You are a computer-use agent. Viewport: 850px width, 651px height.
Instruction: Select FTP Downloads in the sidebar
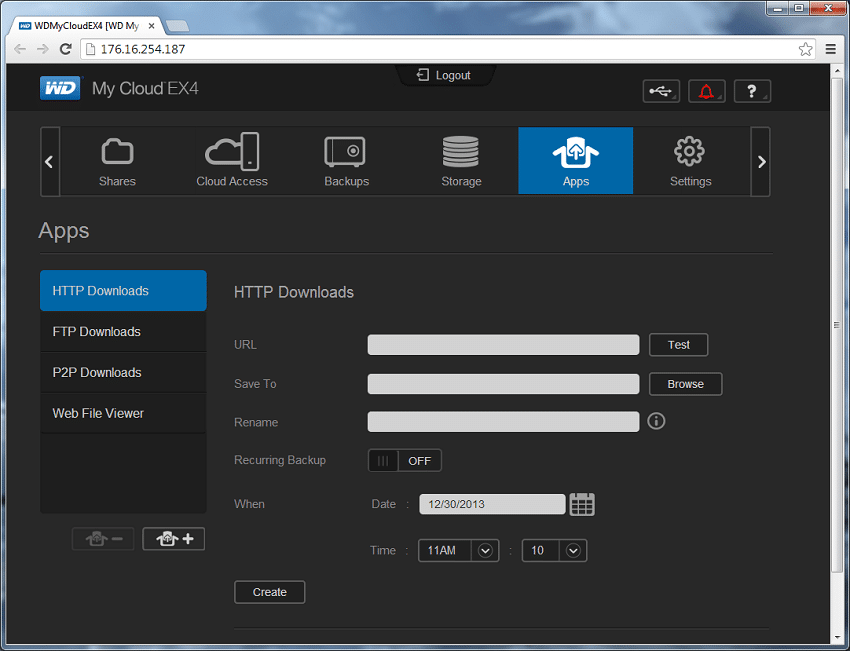(x=123, y=332)
